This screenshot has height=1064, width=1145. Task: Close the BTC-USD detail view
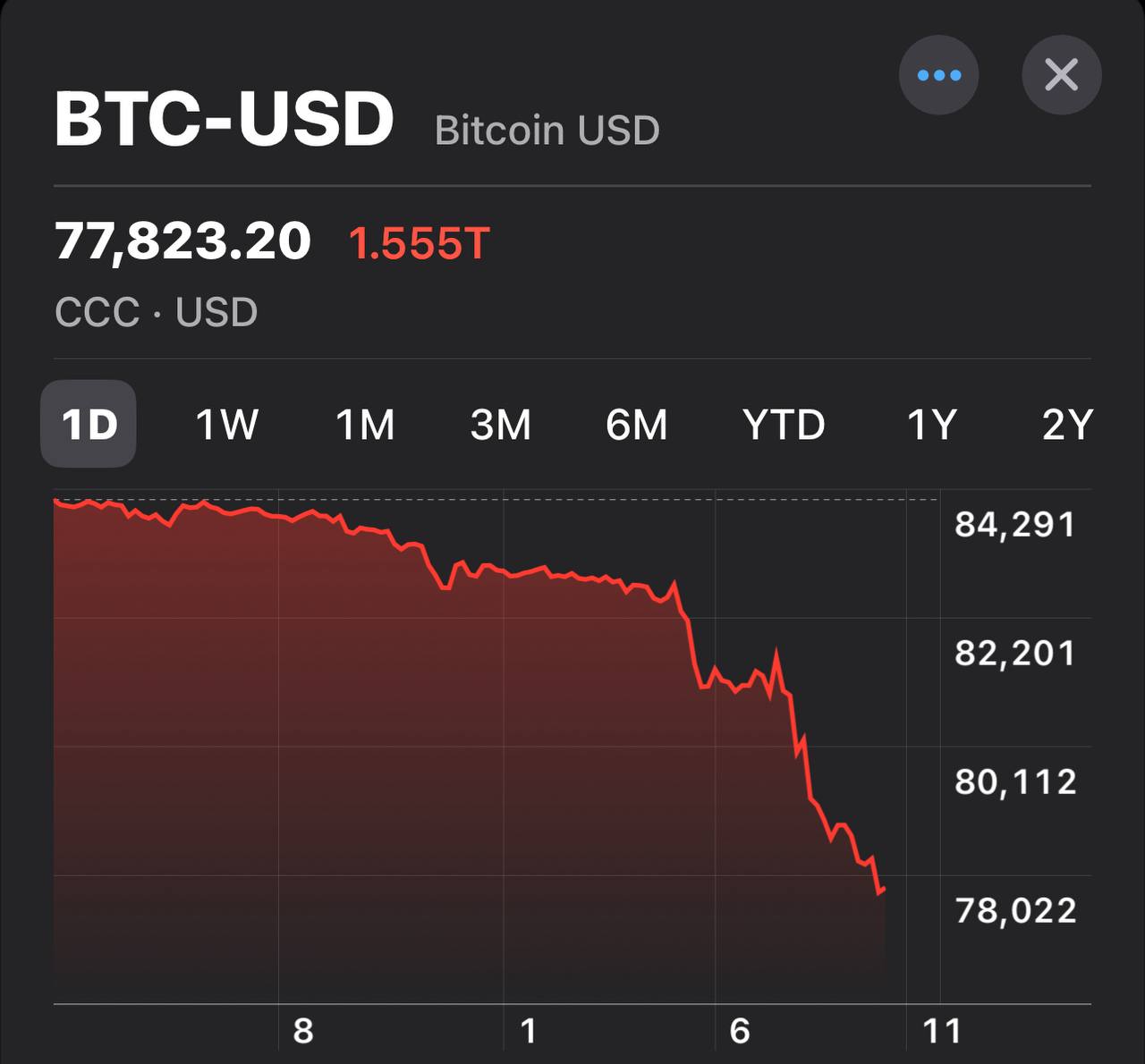click(x=1061, y=75)
